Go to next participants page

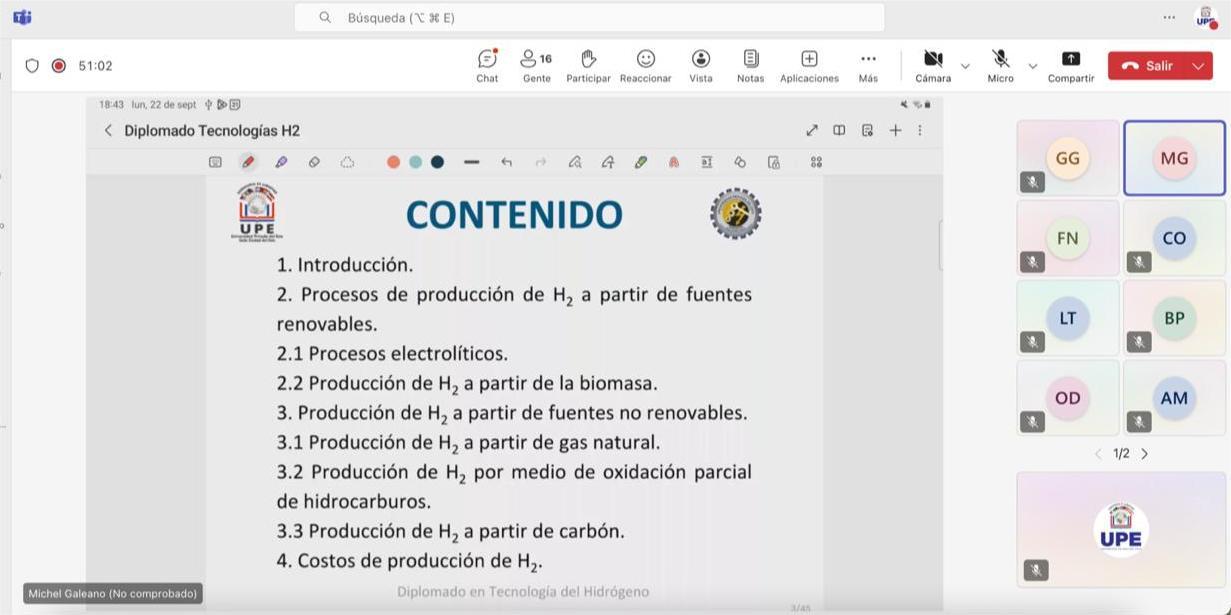pos(1145,454)
